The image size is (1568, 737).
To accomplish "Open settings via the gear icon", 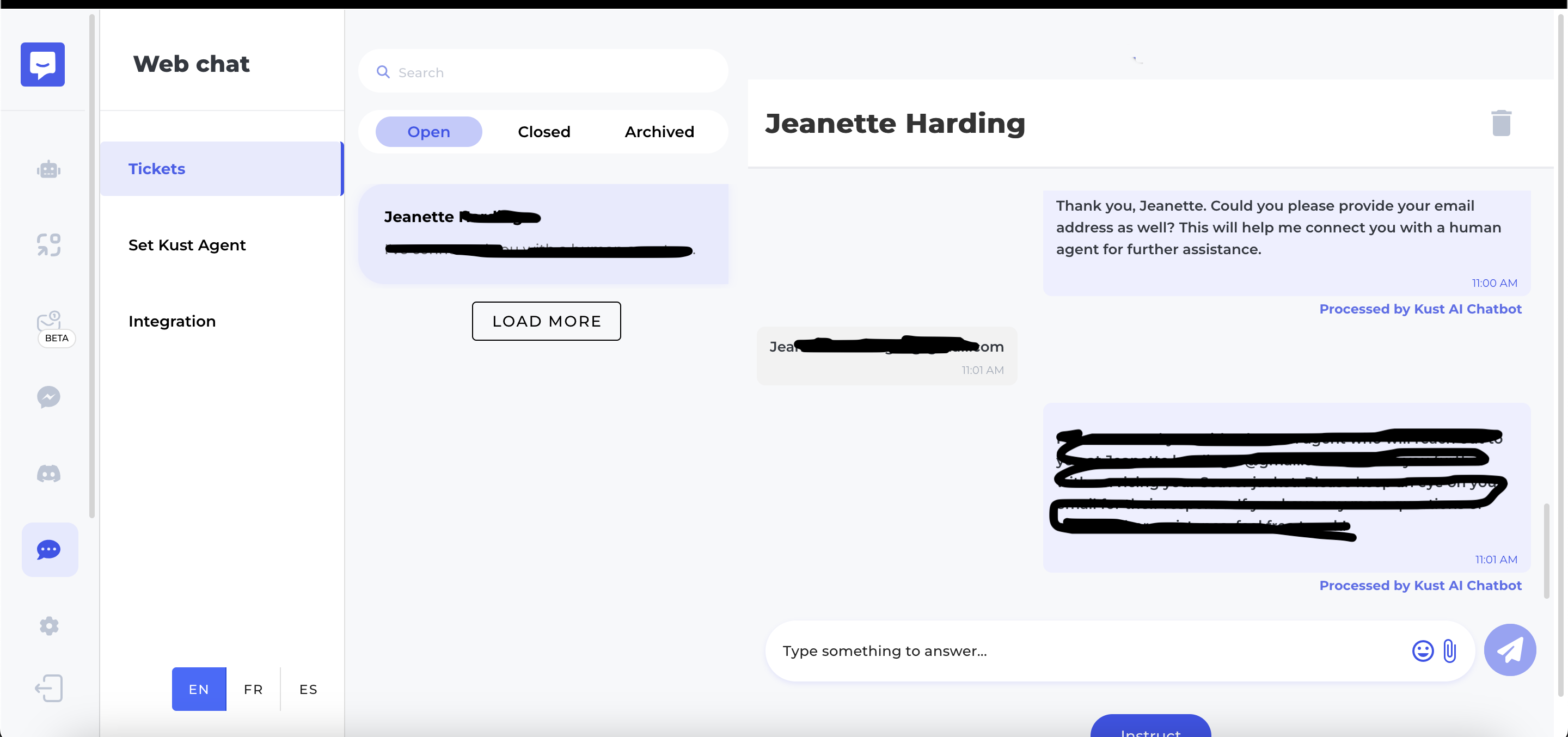I will [x=48, y=627].
